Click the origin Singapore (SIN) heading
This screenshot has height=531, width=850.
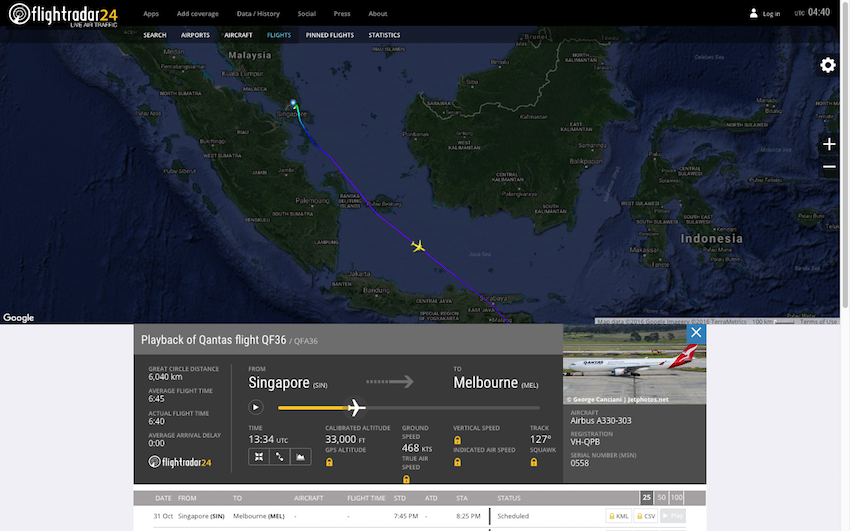[288, 383]
